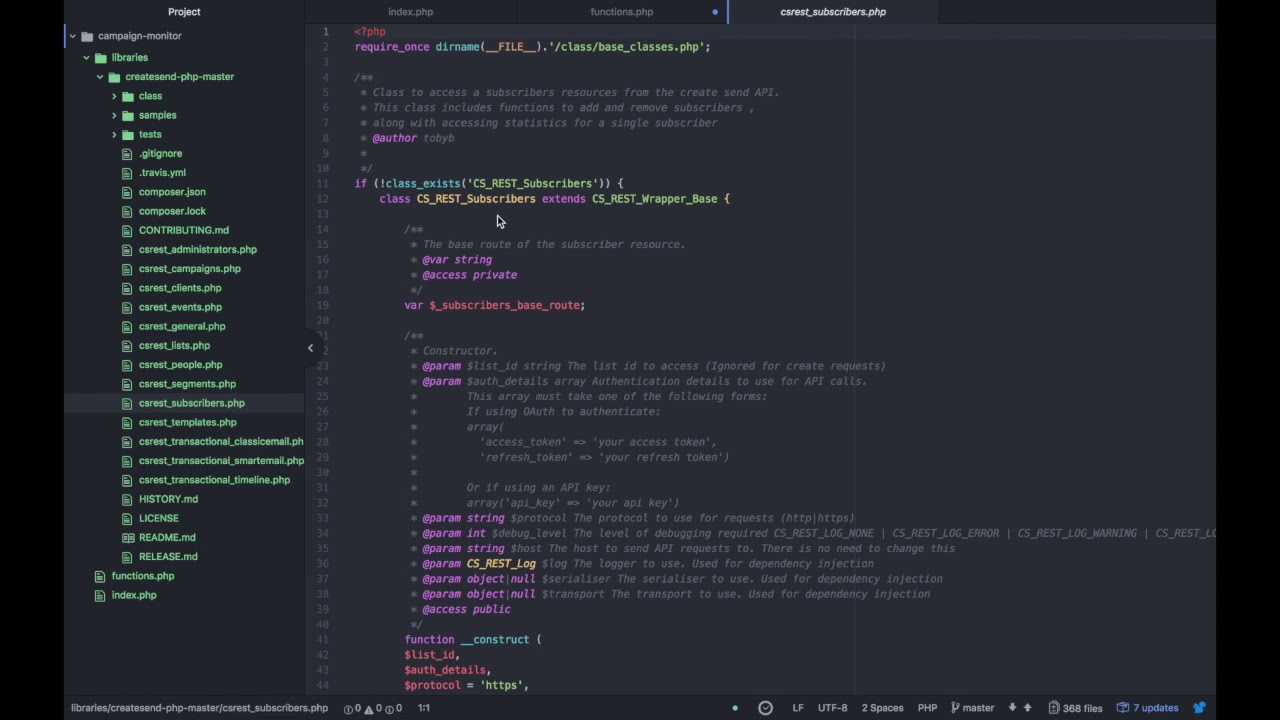The image size is (1280, 720).
Task: Open the 7 updates package notice
Action: click(x=1147, y=708)
